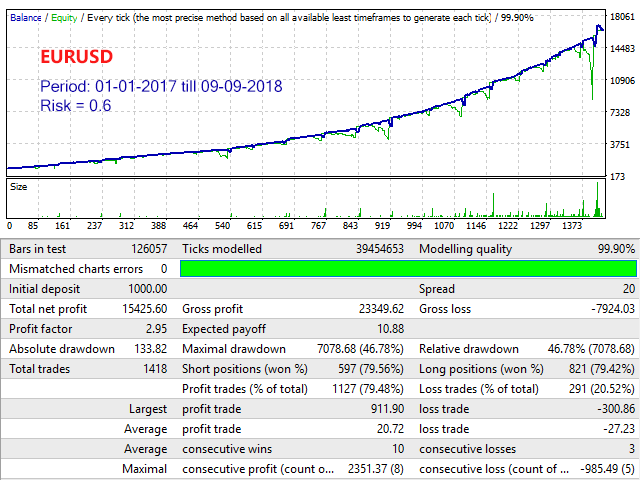Click largest loss trade value -300.86
Screen dimensions: 640x480
click(616, 409)
